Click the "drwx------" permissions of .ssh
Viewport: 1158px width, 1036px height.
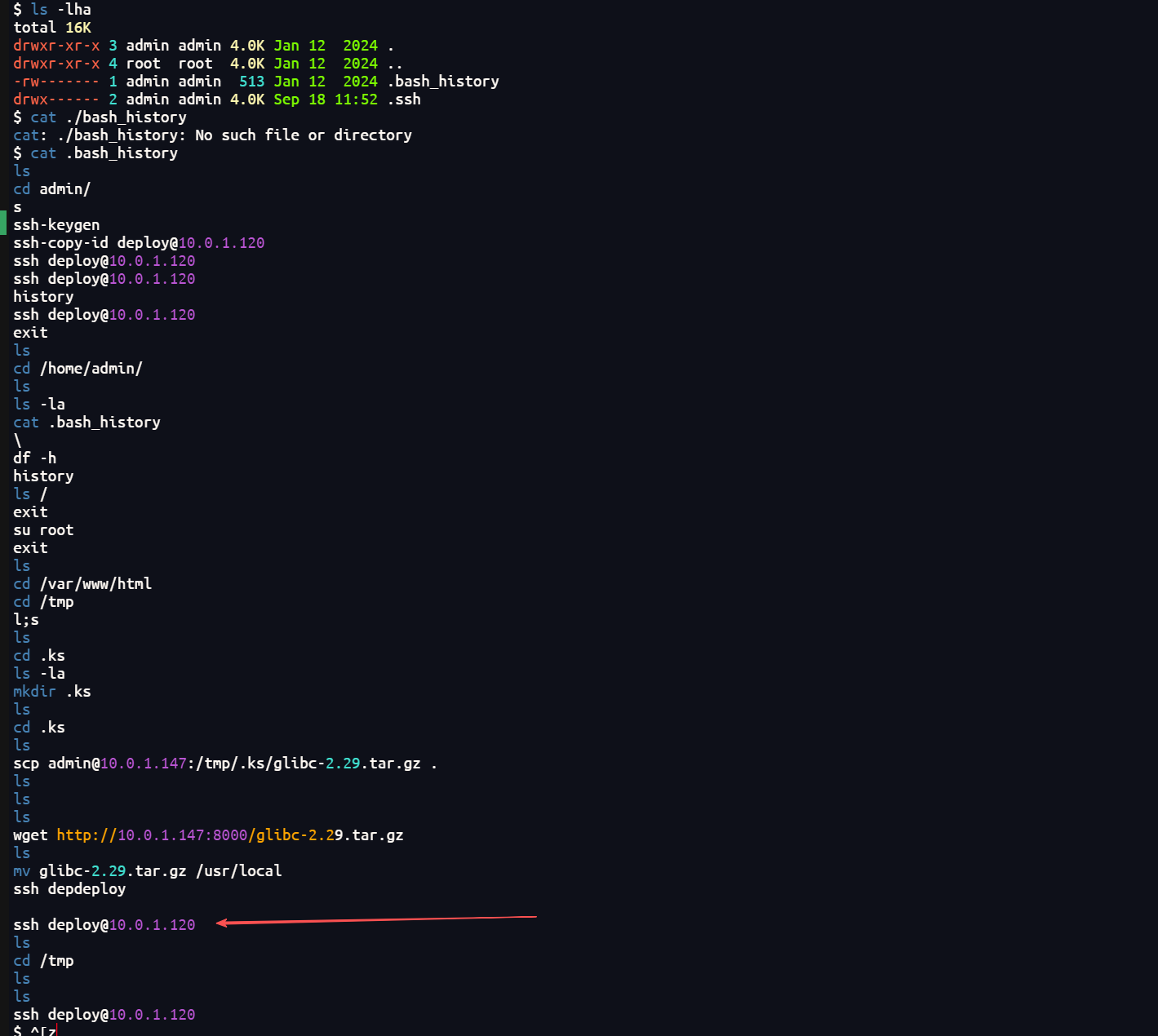click(56, 100)
